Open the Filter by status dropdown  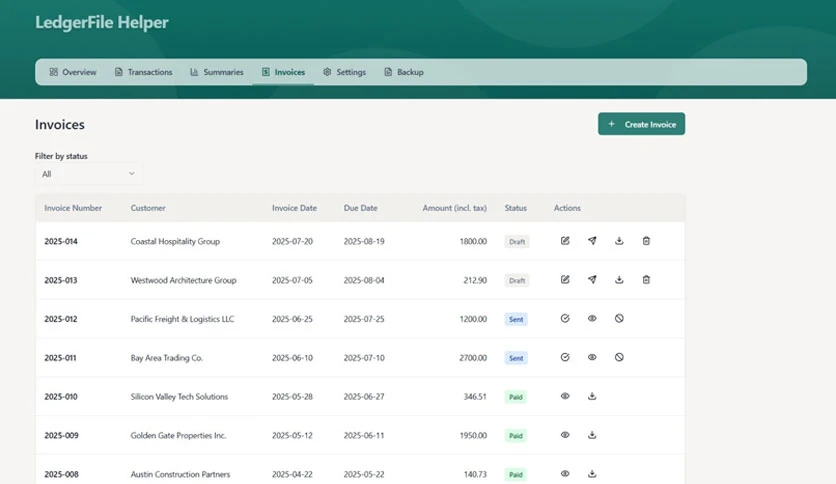89,174
